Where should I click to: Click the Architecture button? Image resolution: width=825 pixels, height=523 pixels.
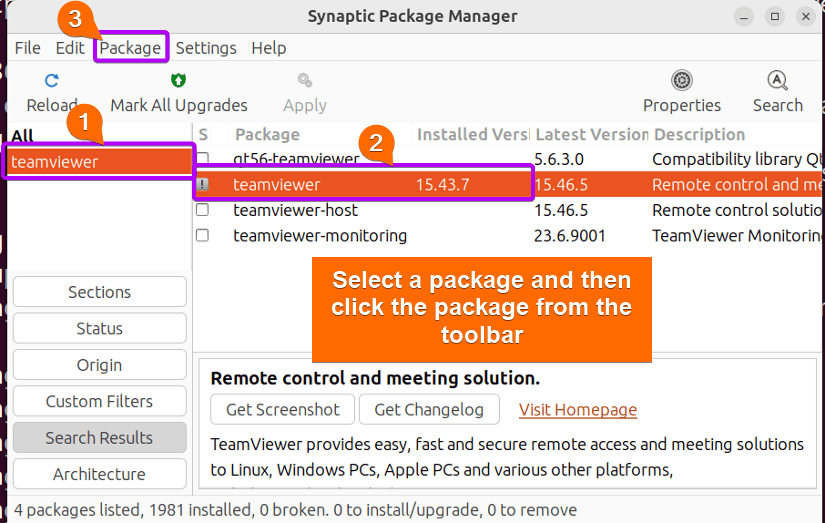click(99, 474)
